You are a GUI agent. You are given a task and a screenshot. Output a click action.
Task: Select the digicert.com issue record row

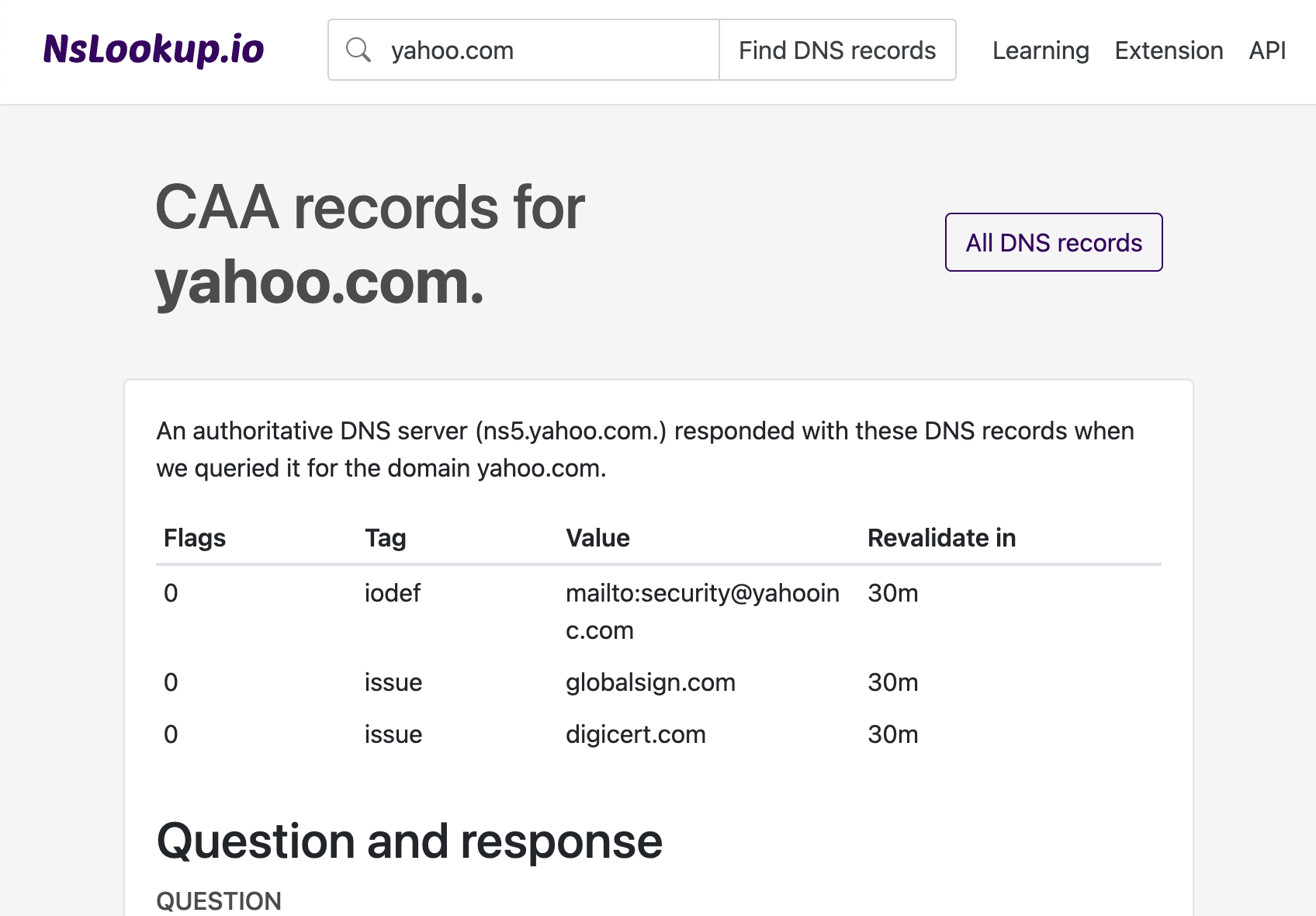[635, 734]
